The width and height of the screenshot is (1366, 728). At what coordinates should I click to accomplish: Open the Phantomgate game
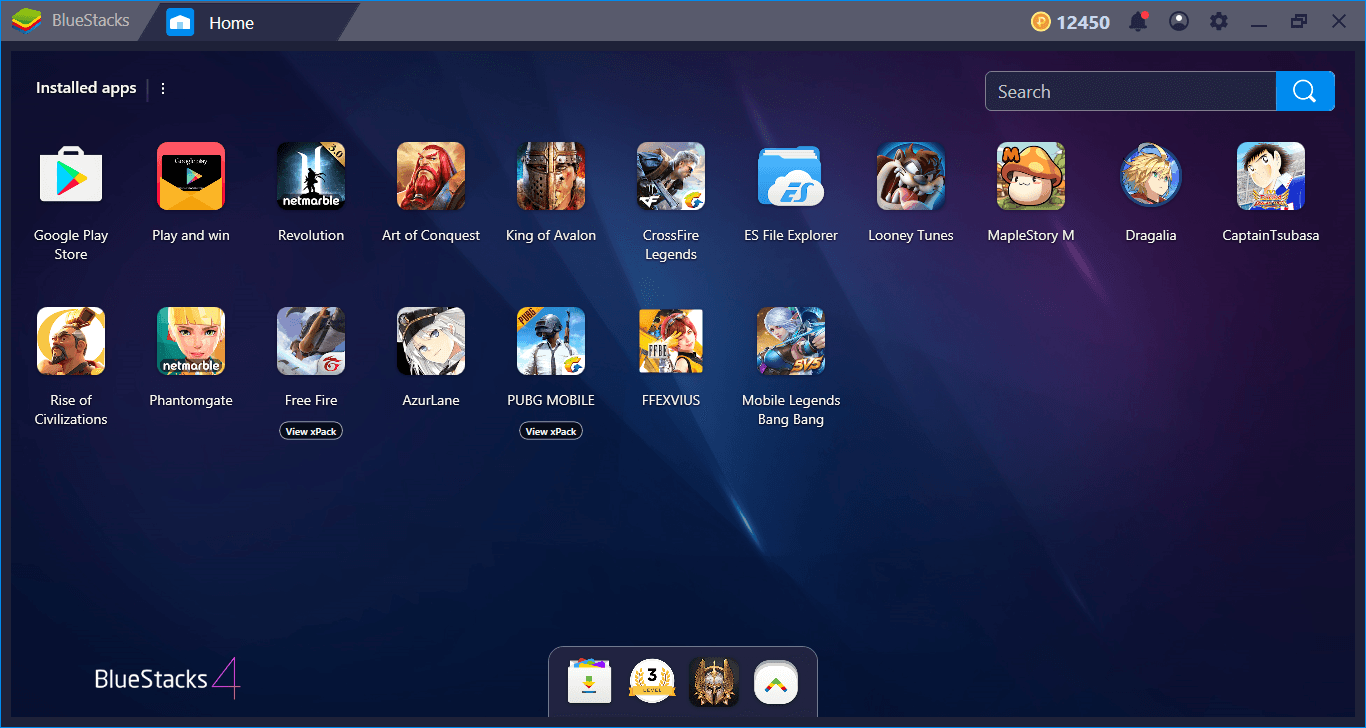click(x=191, y=341)
